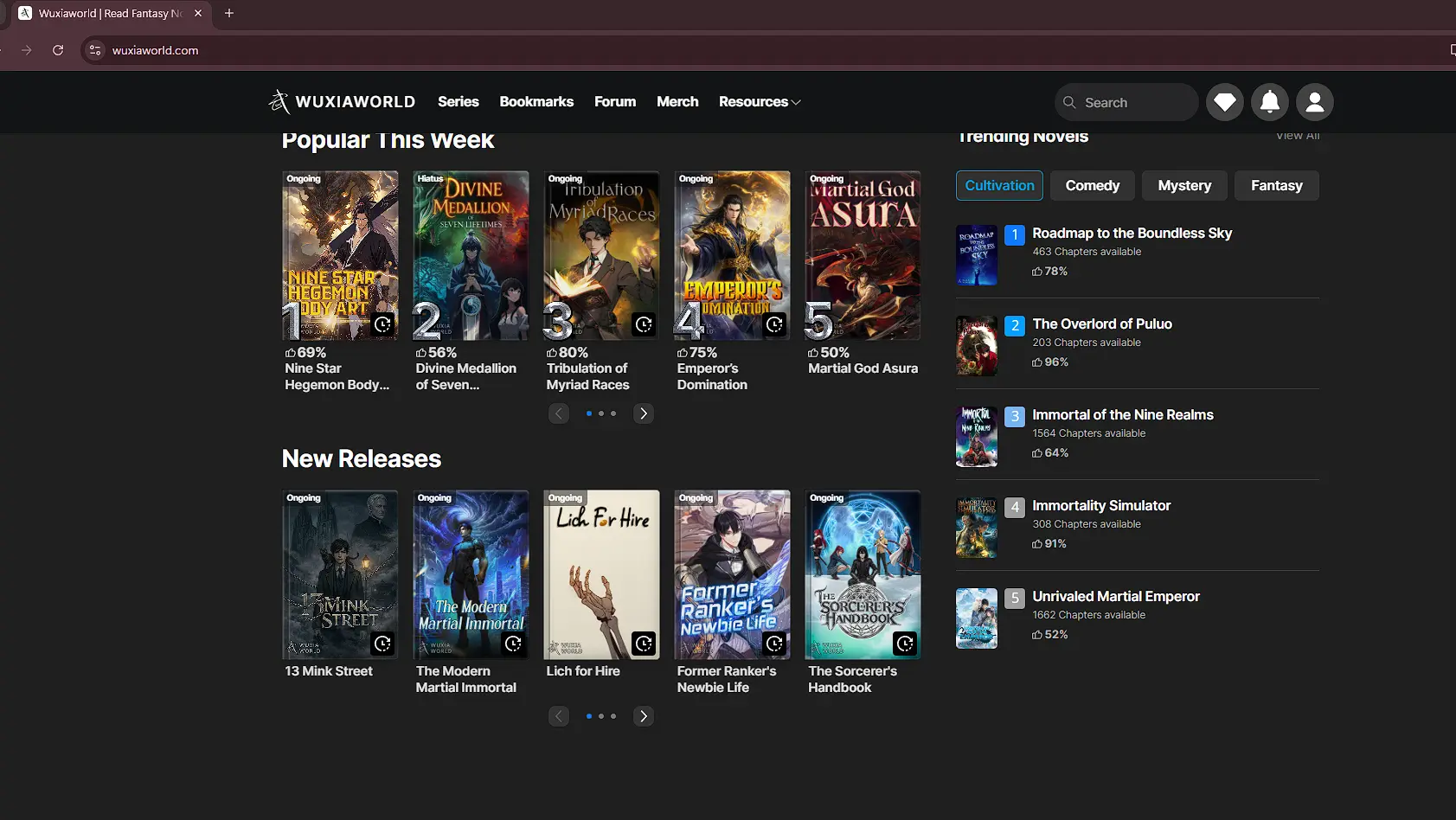The image size is (1456, 820).
Task: Switch to the Comedy genre tab
Action: click(x=1093, y=186)
